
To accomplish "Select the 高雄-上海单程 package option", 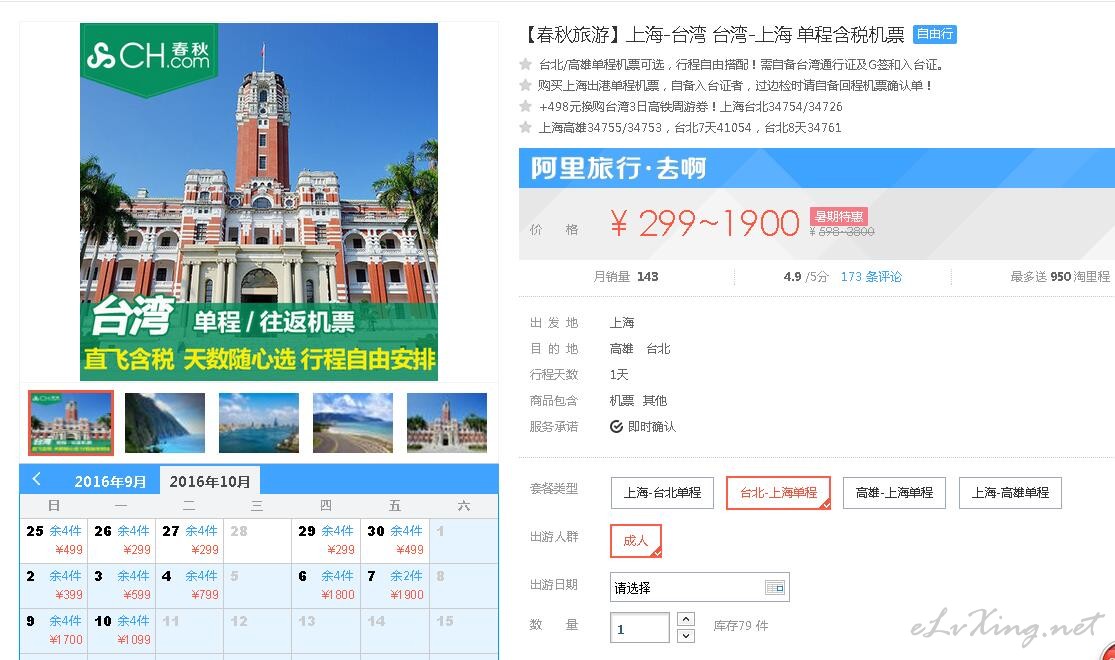I will click(894, 492).
